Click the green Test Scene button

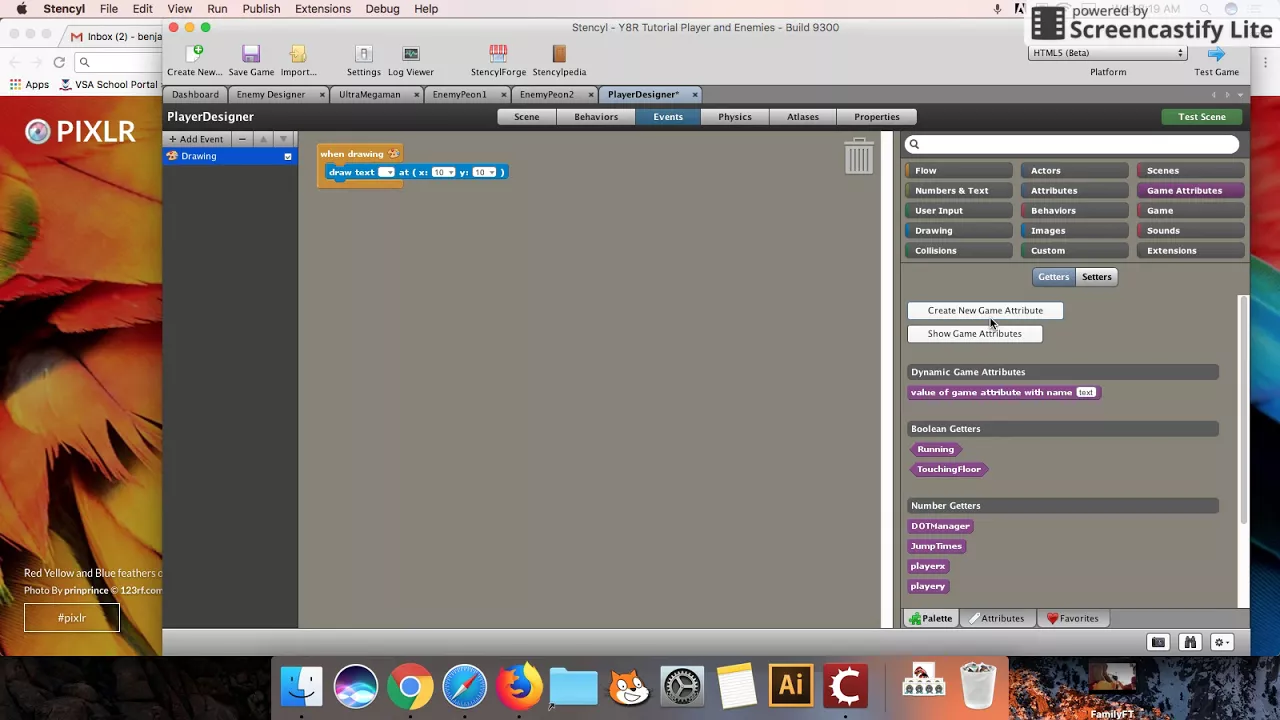1202,117
